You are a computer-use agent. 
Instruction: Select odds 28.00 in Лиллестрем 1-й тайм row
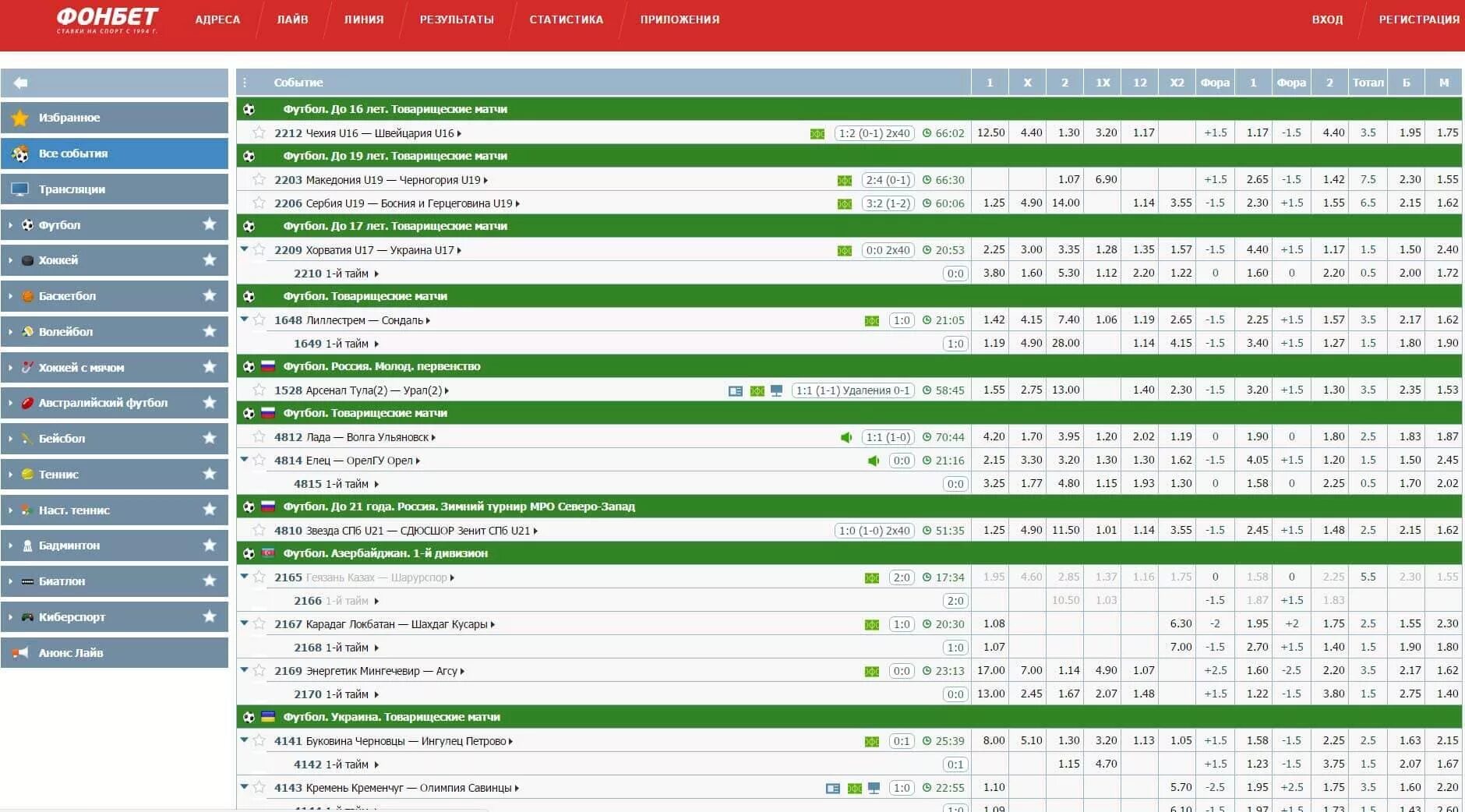(x=1065, y=343)
